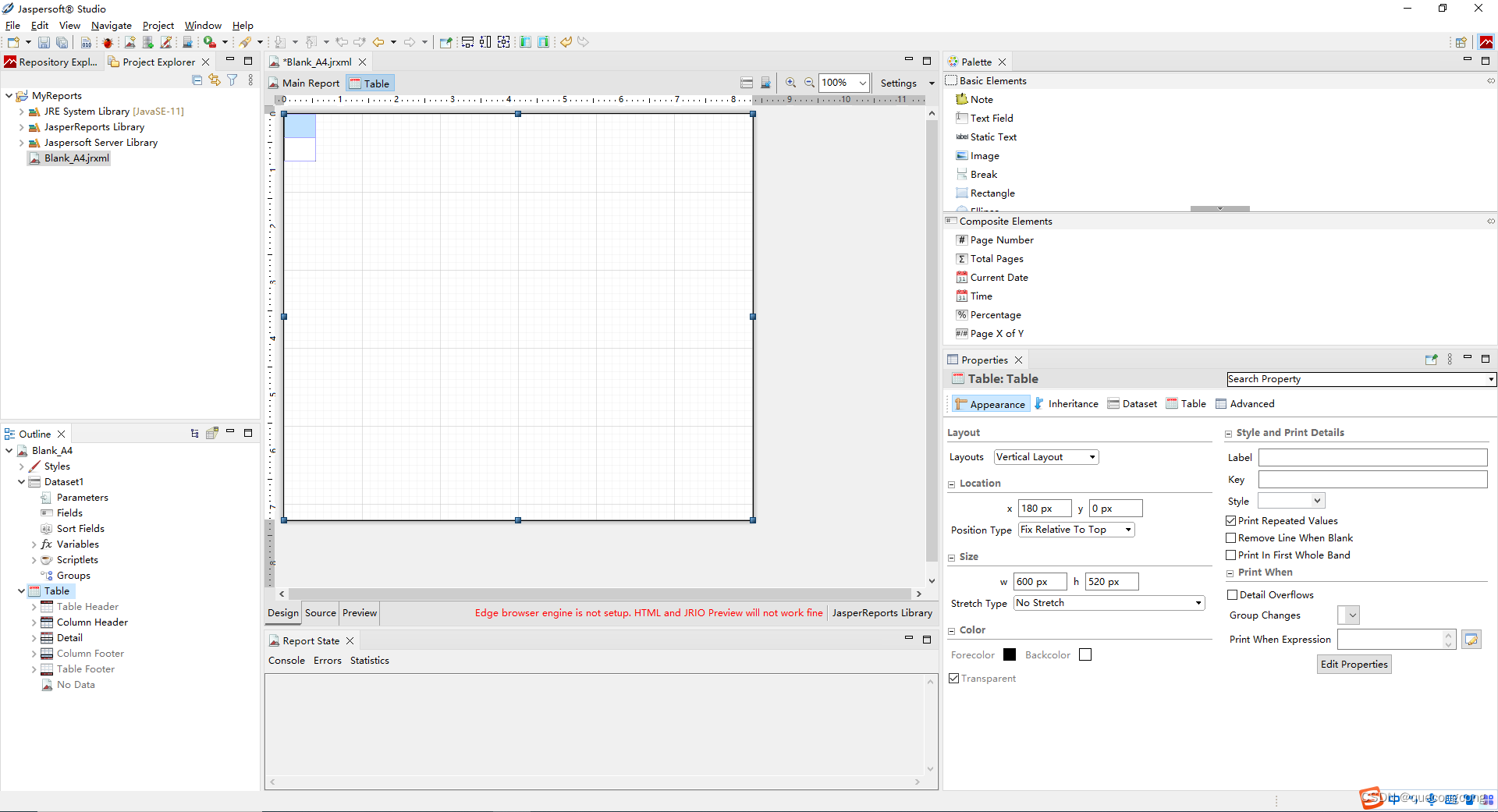Select the Image palette element
This screenshot has width=1498, height=812.
point(978,155)
